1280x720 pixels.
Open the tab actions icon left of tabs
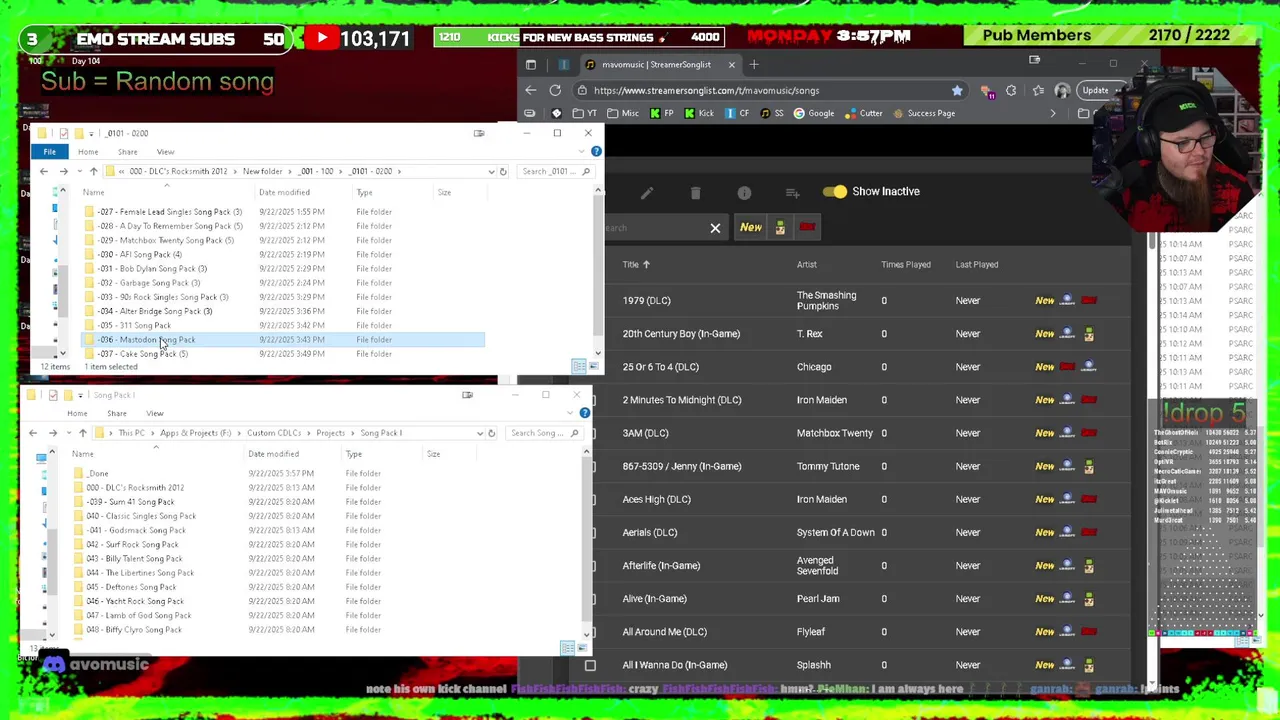pyautogui.click(x=531, y=65)
